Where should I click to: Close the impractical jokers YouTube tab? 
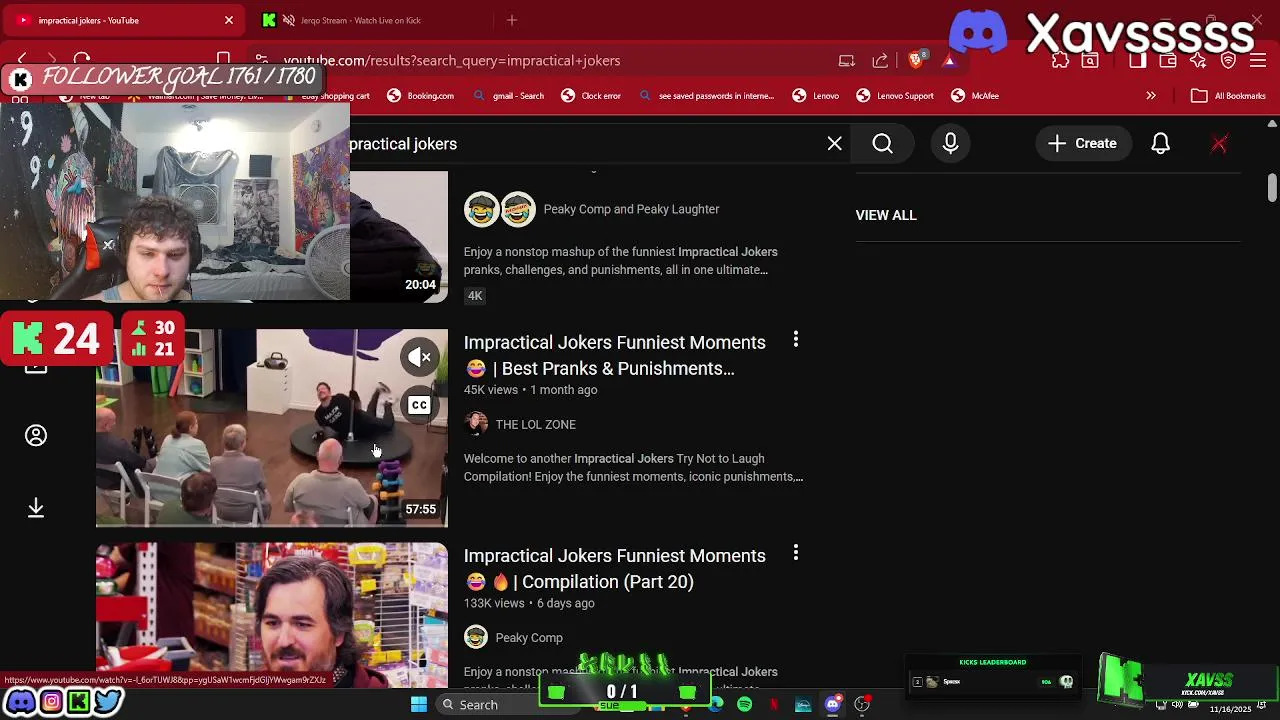[x=229, y=20]
